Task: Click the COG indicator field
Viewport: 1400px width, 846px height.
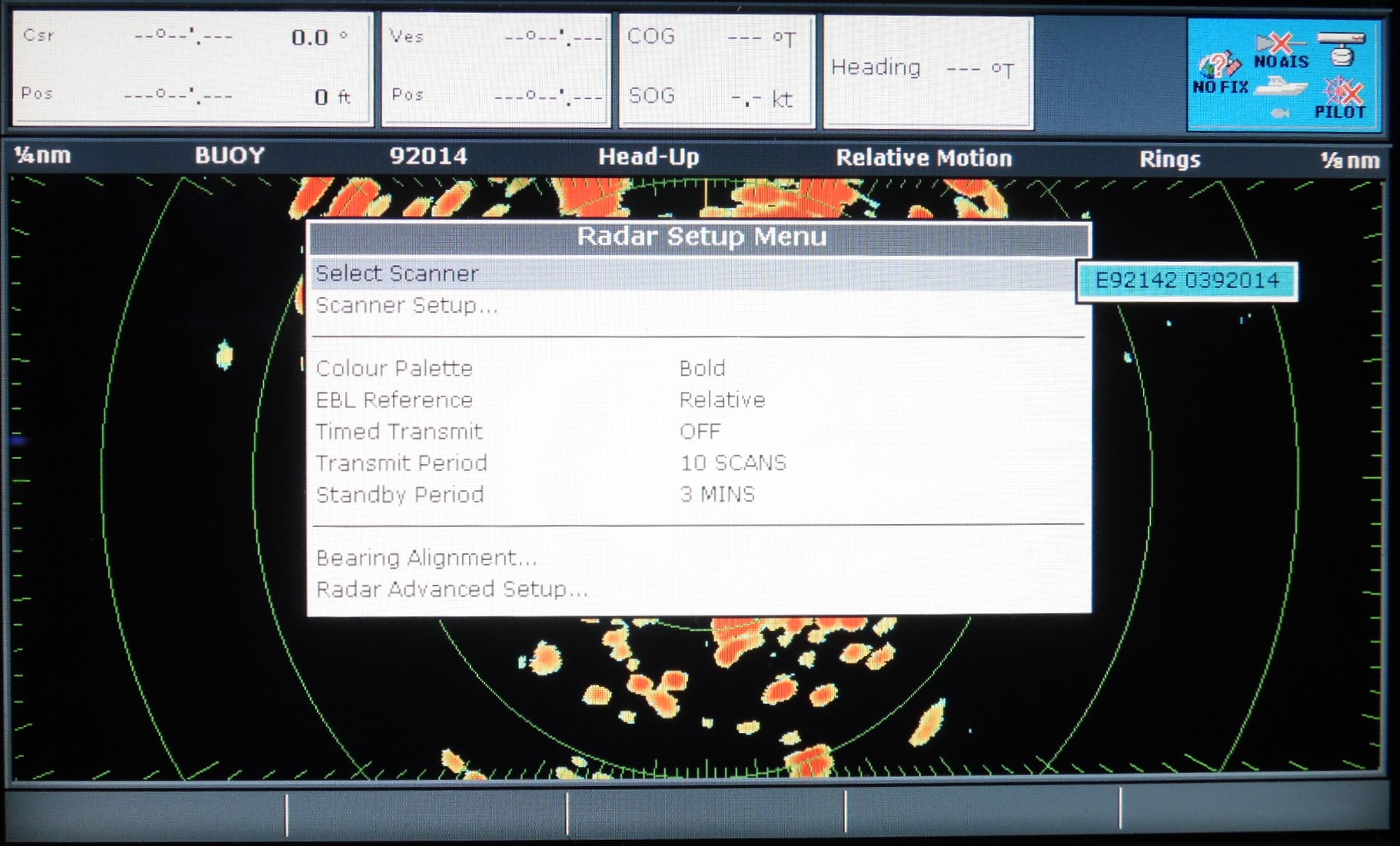Action: 715,35
